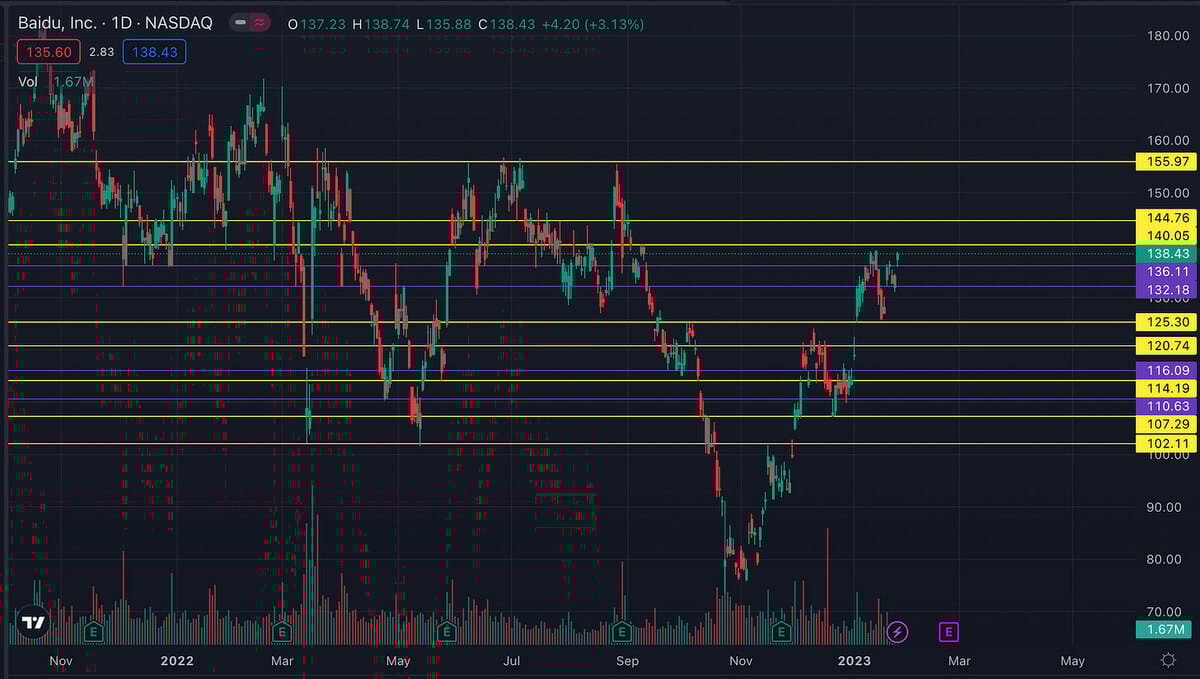Click the high value H138.74
This screenshot has width=1200, height=679.
(x=379, y=24)
